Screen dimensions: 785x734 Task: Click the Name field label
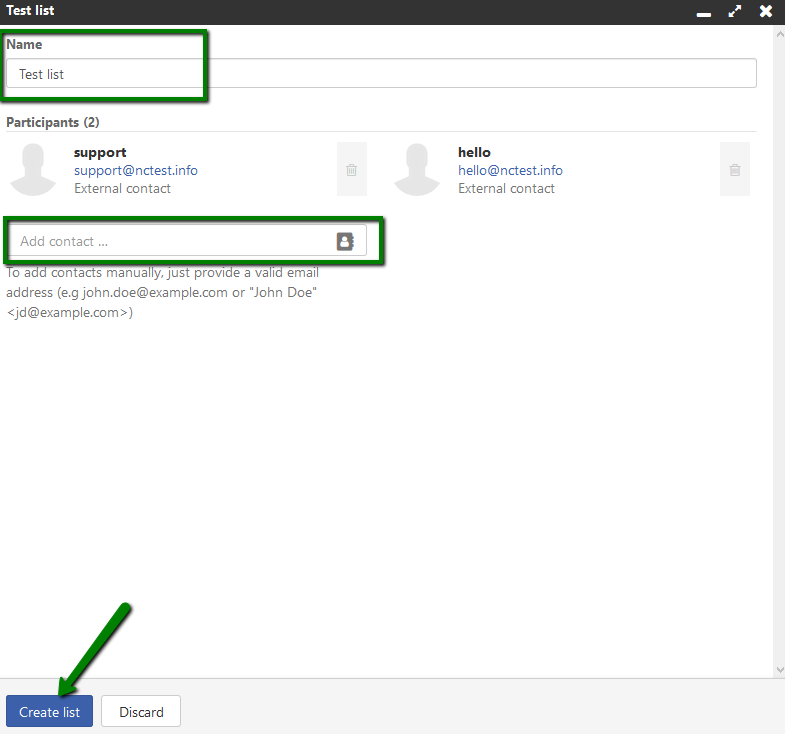[x=24, y=45]
